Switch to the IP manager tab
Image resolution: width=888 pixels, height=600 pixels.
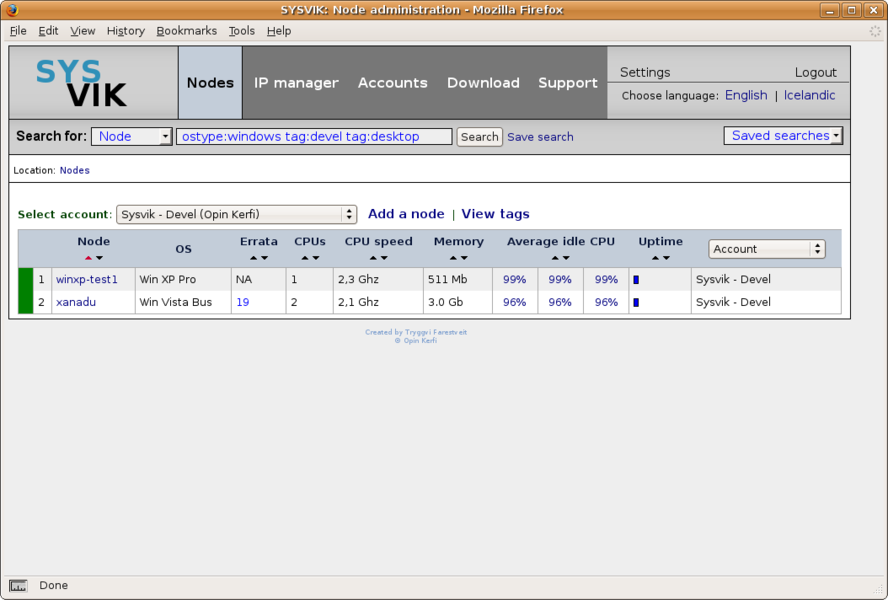(x=296, y=83)
